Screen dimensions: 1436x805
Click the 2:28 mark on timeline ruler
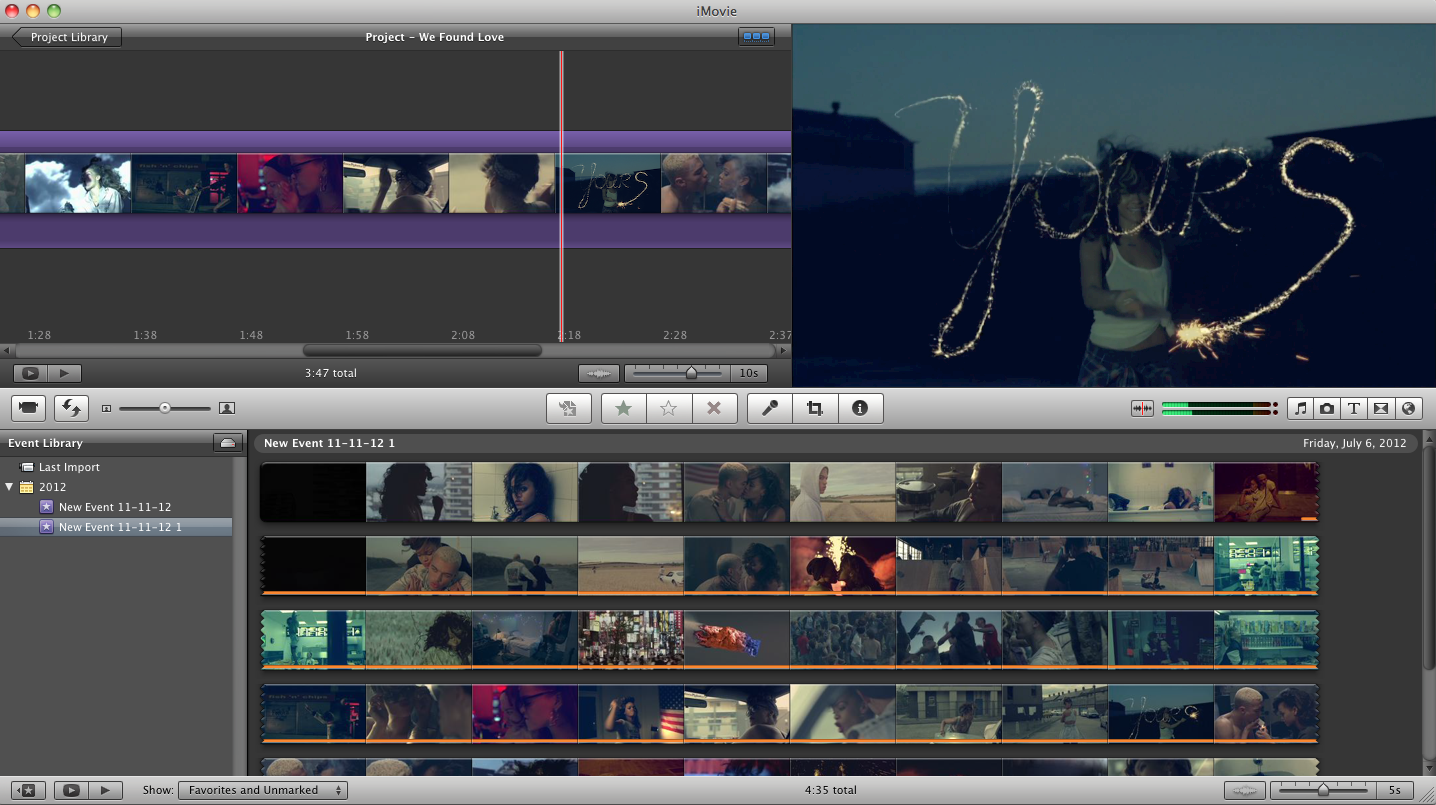675,335
